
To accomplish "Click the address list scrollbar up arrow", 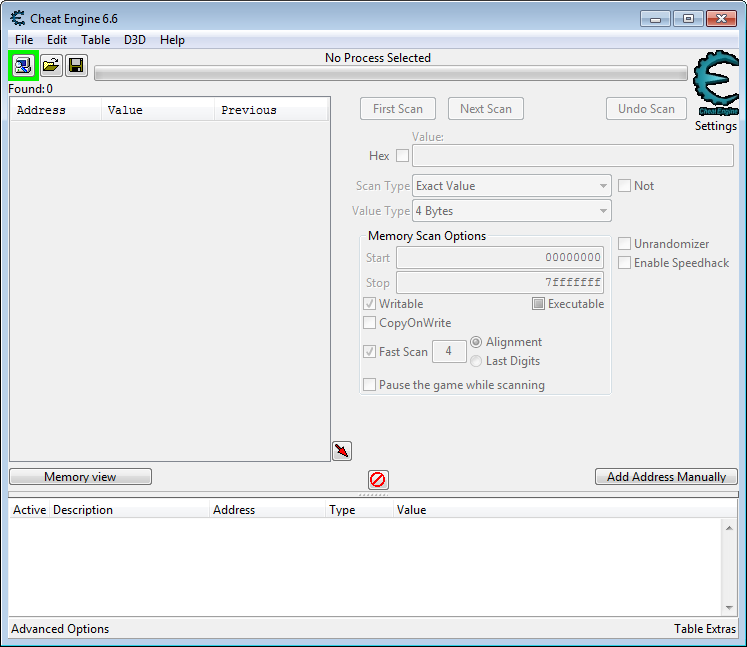I will click(x=729, y=527).
